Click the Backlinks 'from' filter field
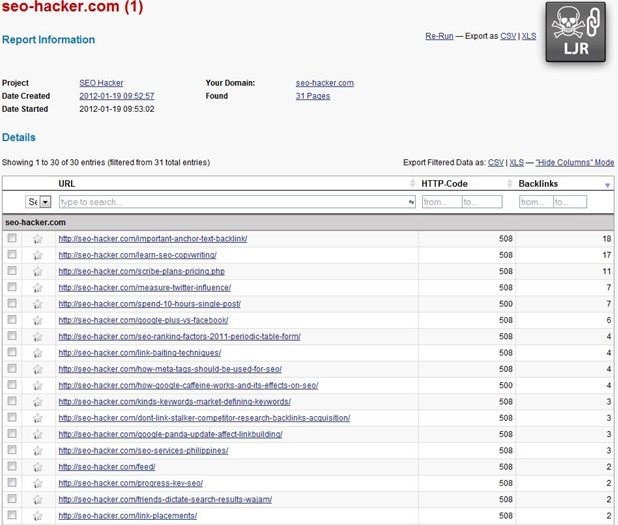 point(535,202)
